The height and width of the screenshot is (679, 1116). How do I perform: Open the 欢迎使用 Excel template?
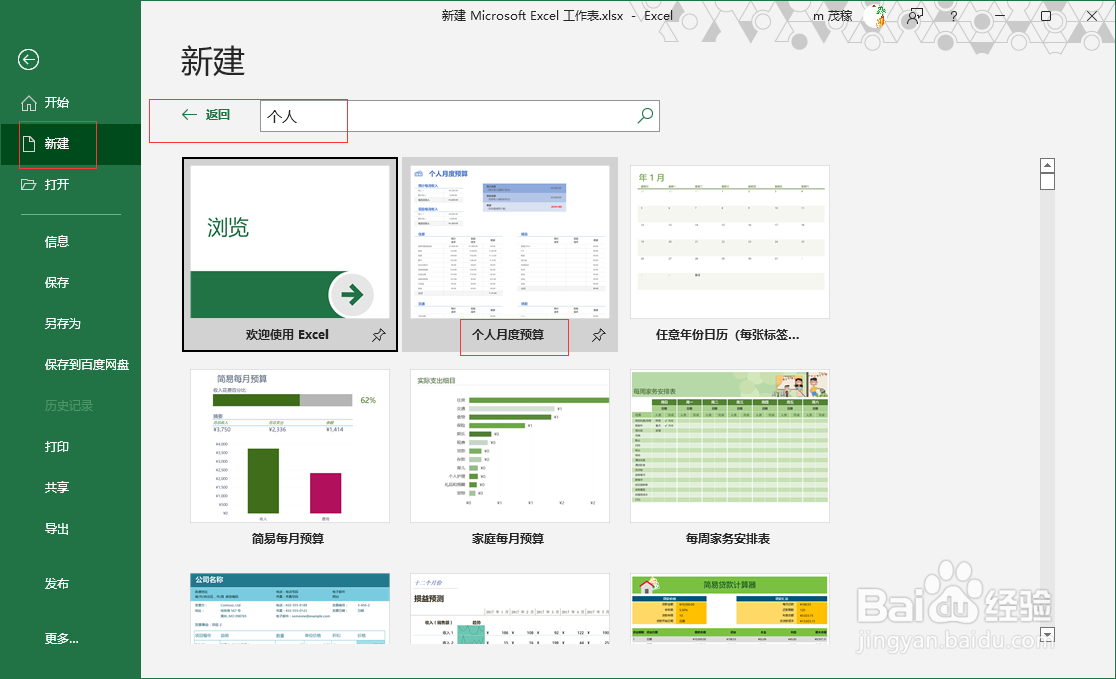pos(290,254)
